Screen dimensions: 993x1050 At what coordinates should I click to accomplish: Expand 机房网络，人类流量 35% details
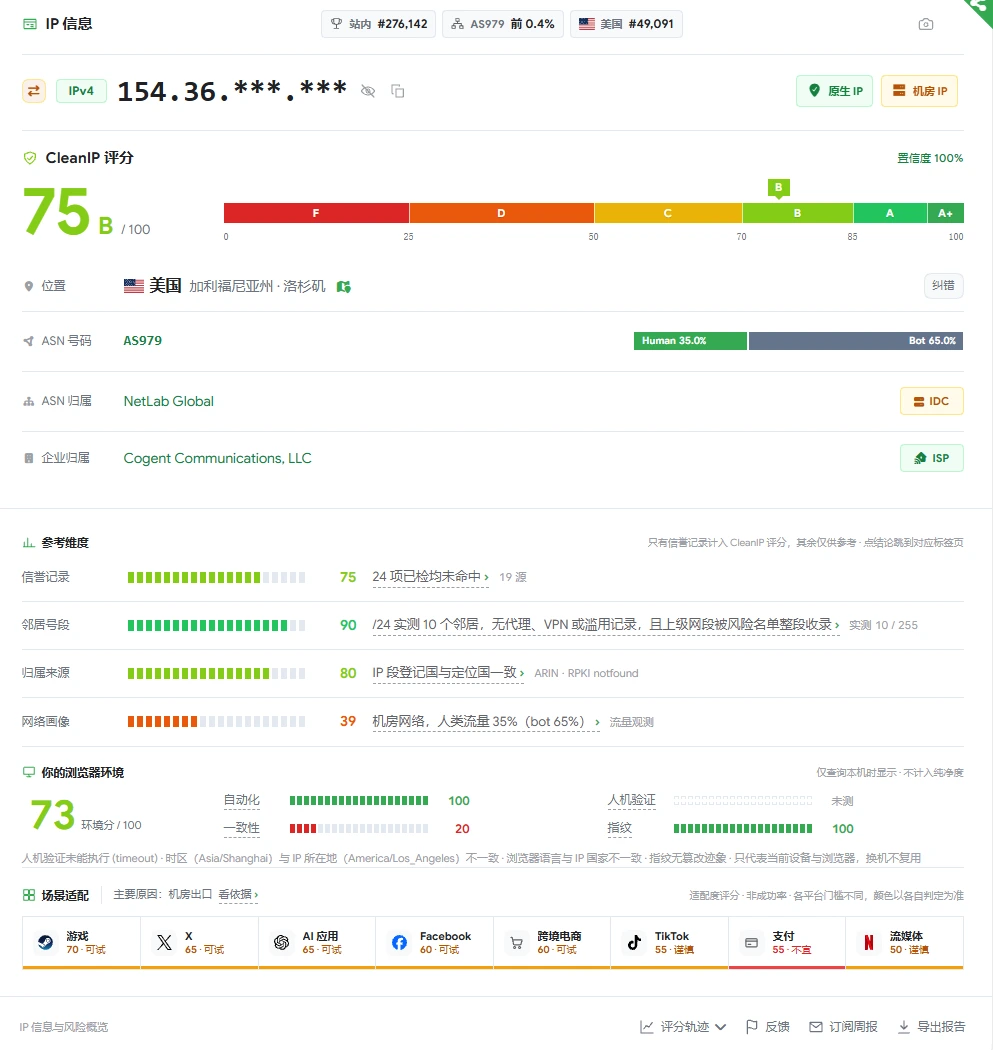click(486, 722)
